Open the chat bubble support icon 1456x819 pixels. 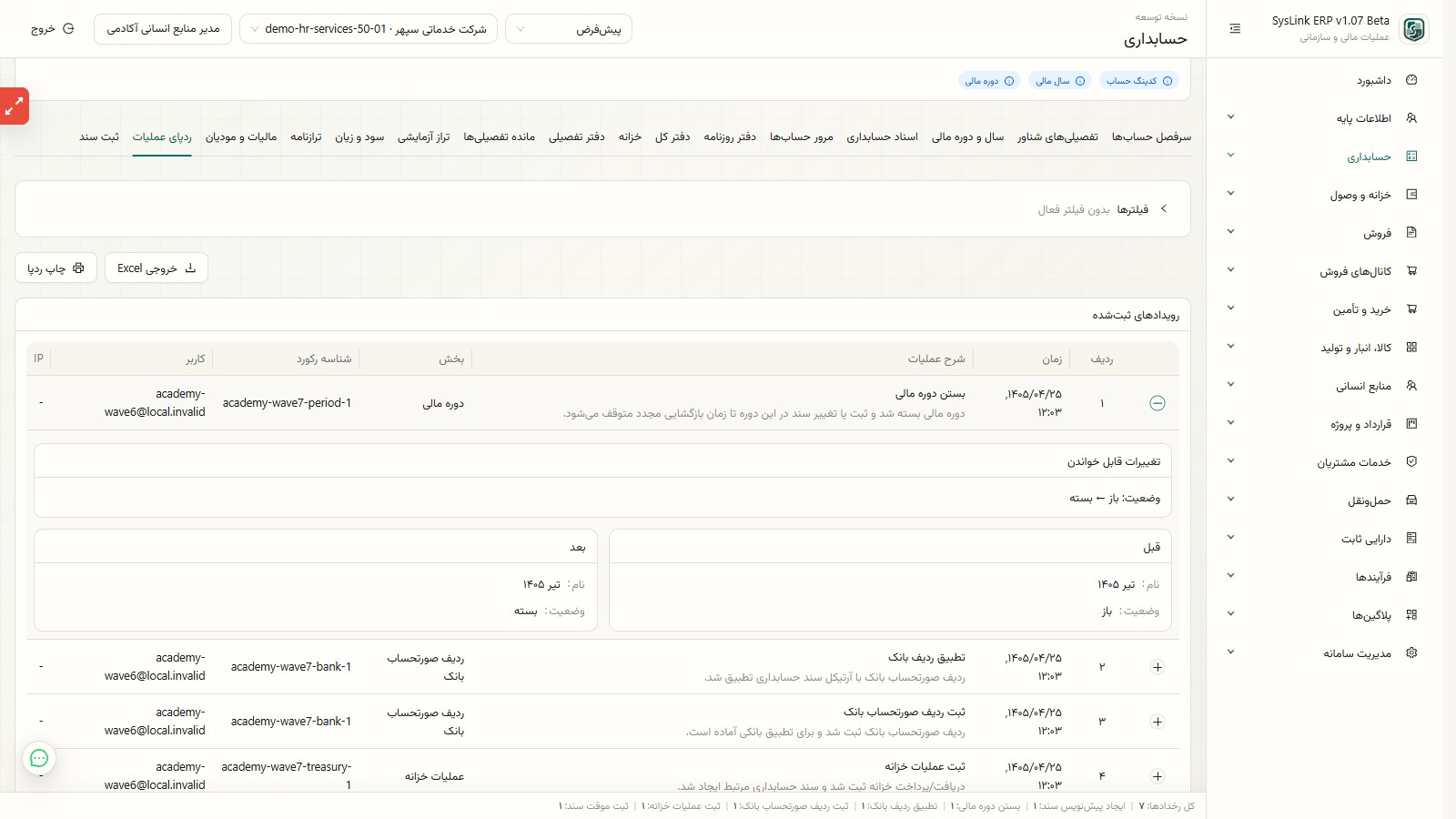tap(39, 758)
